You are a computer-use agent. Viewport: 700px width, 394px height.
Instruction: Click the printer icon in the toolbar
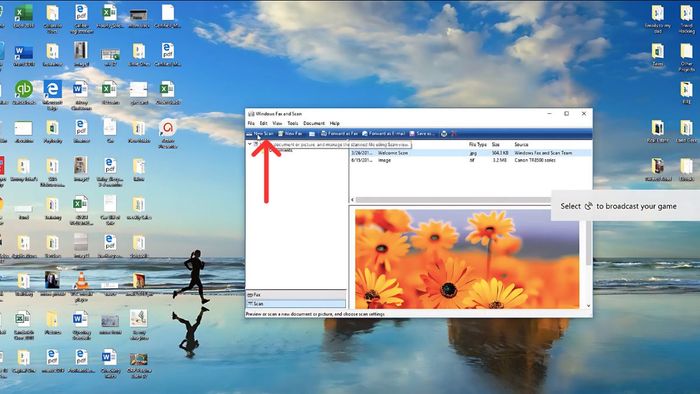click(x=444, y=133)
